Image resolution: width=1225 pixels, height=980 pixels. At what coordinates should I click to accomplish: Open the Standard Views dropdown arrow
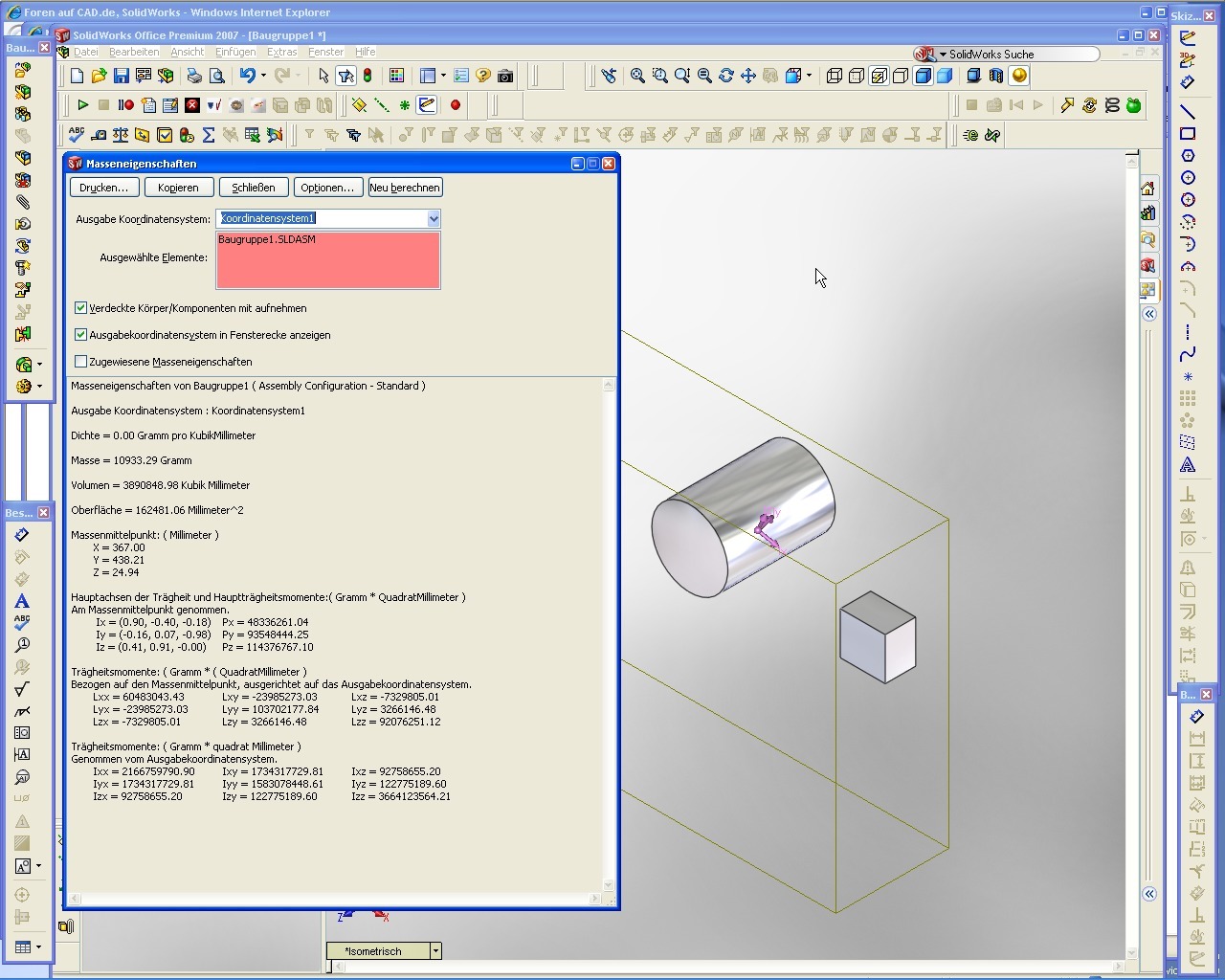click(x=809, y=76)
